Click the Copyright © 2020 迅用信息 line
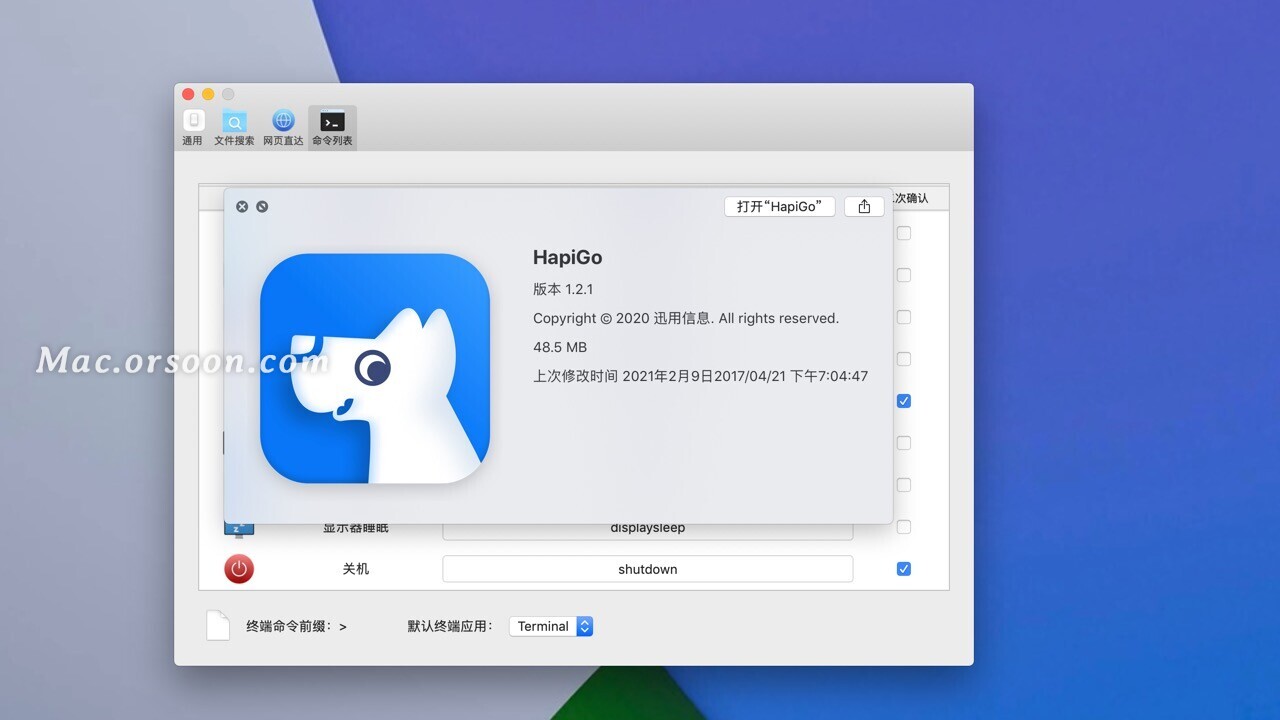 686,318
